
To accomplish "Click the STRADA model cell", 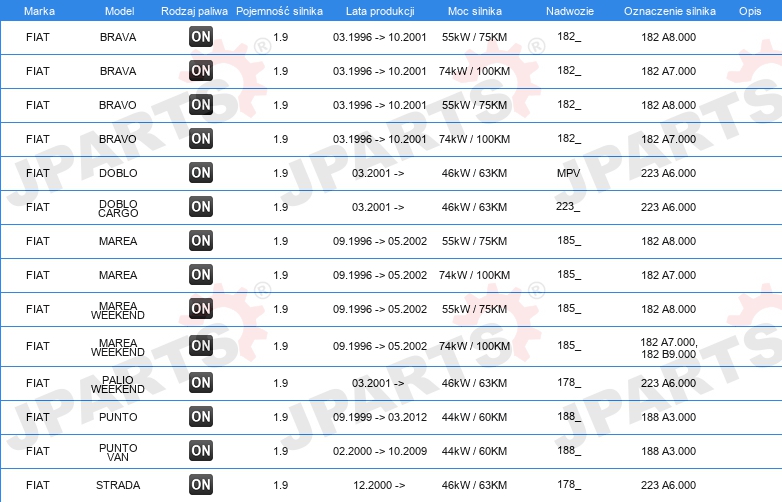I will pyautogui.click(x=118, y=485).
